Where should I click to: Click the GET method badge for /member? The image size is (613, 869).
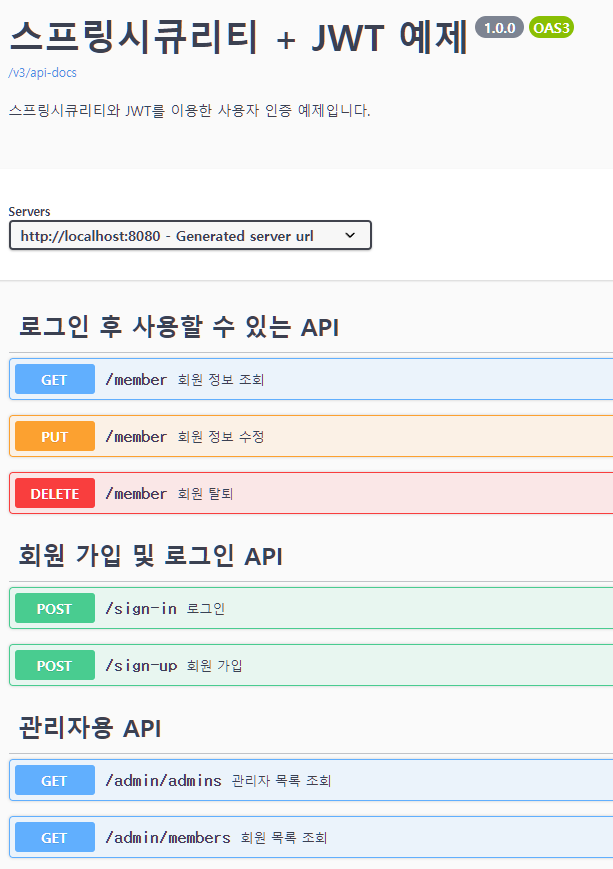[55, 379]
